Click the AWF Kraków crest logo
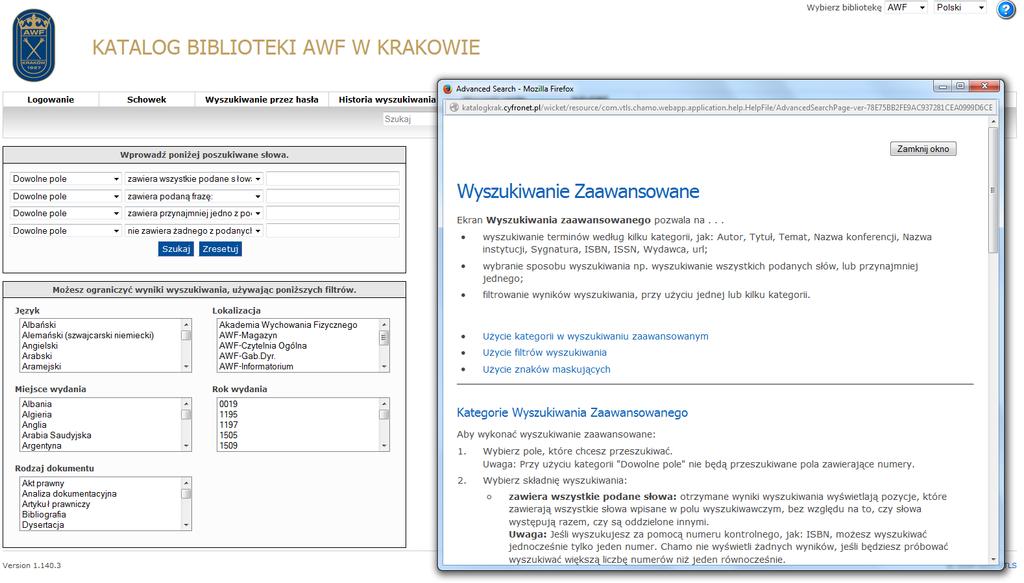Screen dimensions: 1024x583 click(x=33, y=45)
